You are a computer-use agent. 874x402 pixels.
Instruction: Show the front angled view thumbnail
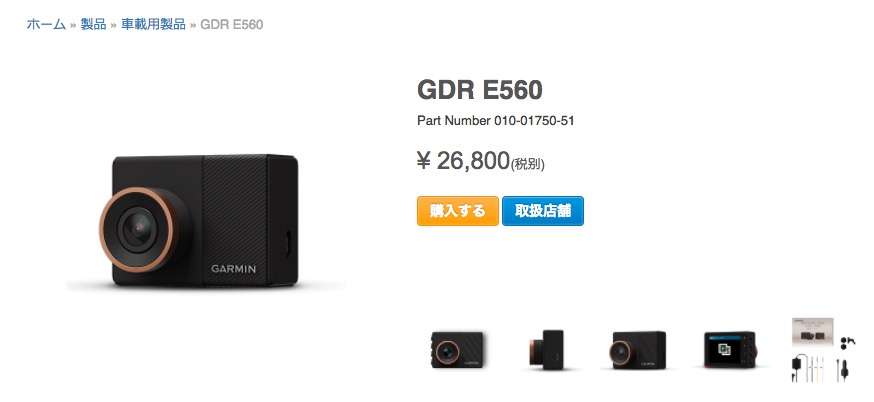(x=457, y=349)
